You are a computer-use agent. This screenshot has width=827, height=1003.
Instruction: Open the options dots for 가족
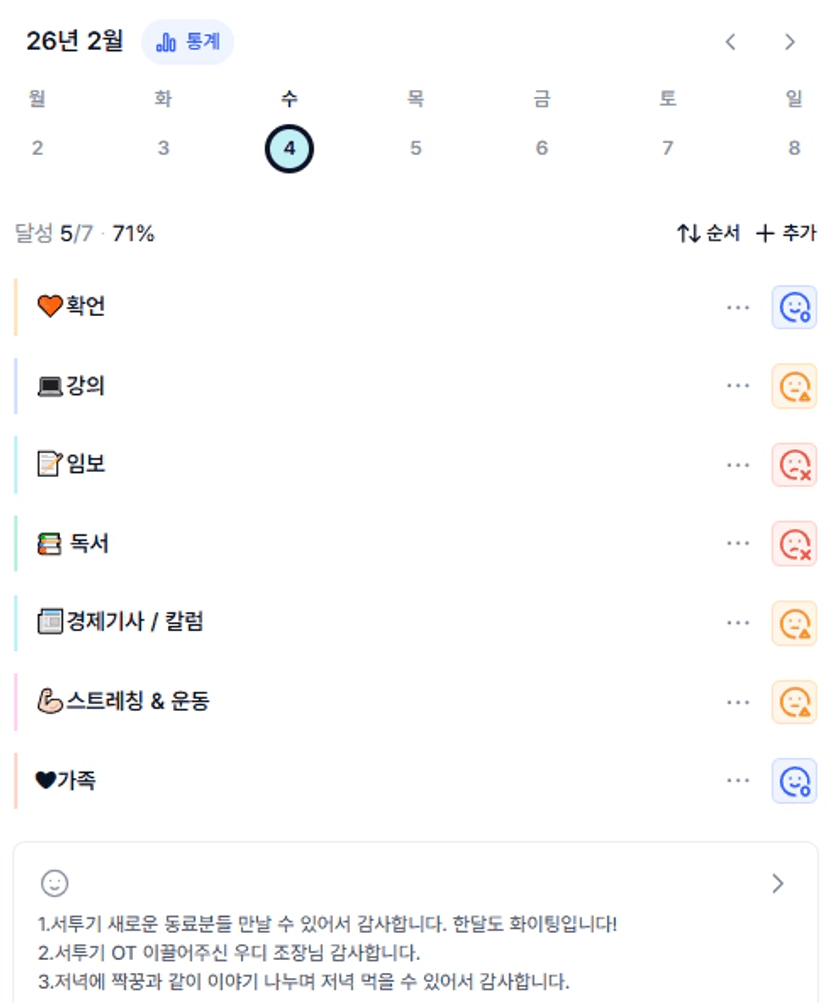tap(738, 780)
